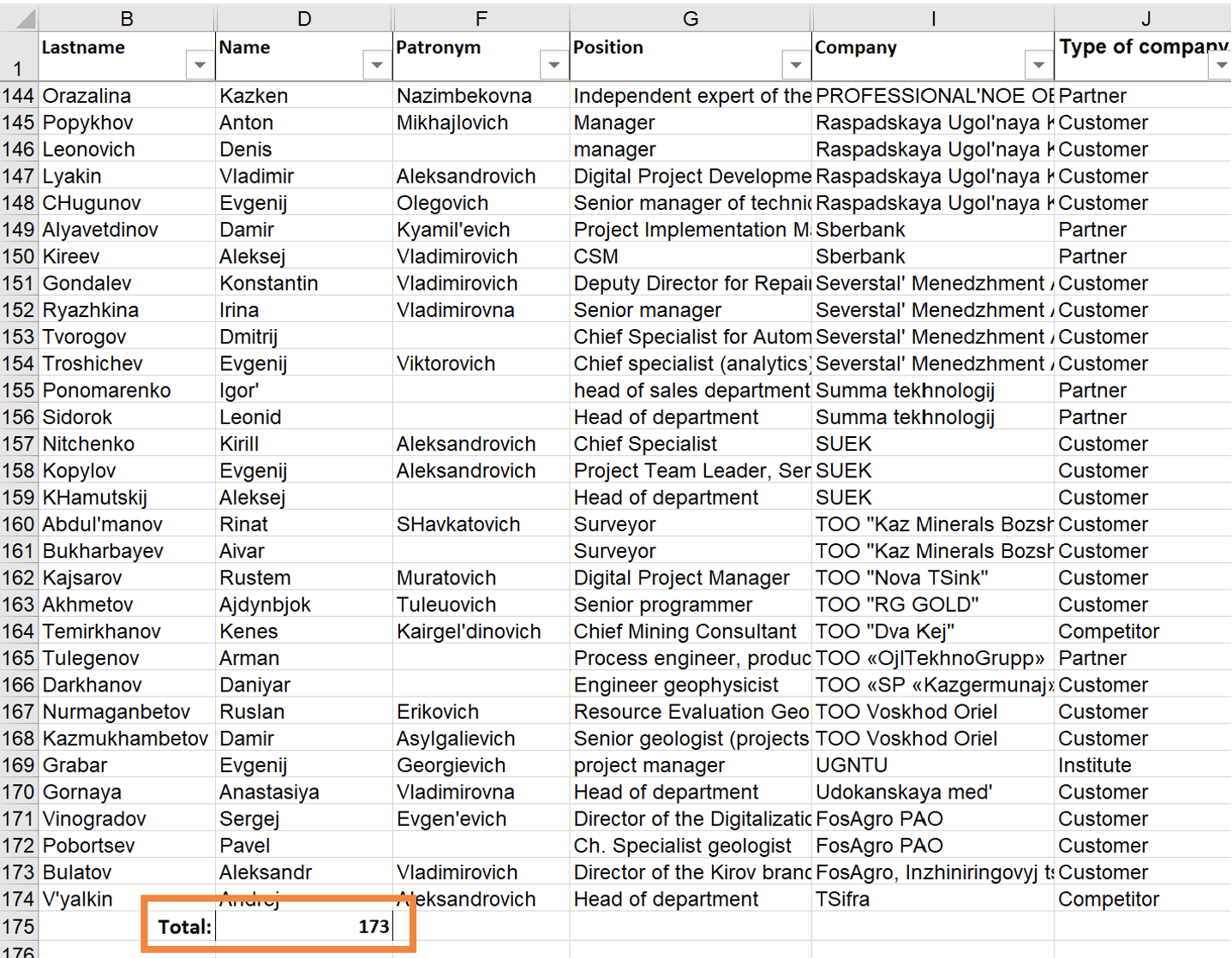Open the Company column filter dropdown
1232x958 pixels.
[1038, 64]
